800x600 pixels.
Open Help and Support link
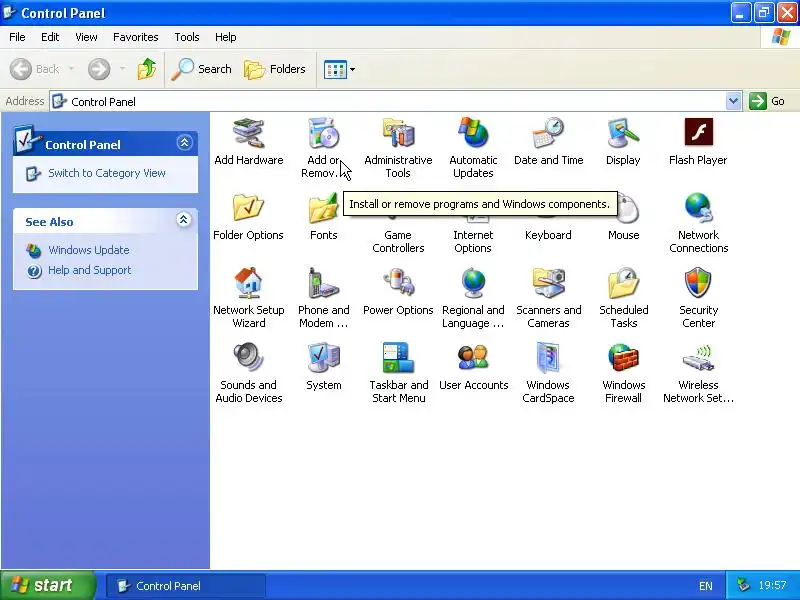(89, 270)
